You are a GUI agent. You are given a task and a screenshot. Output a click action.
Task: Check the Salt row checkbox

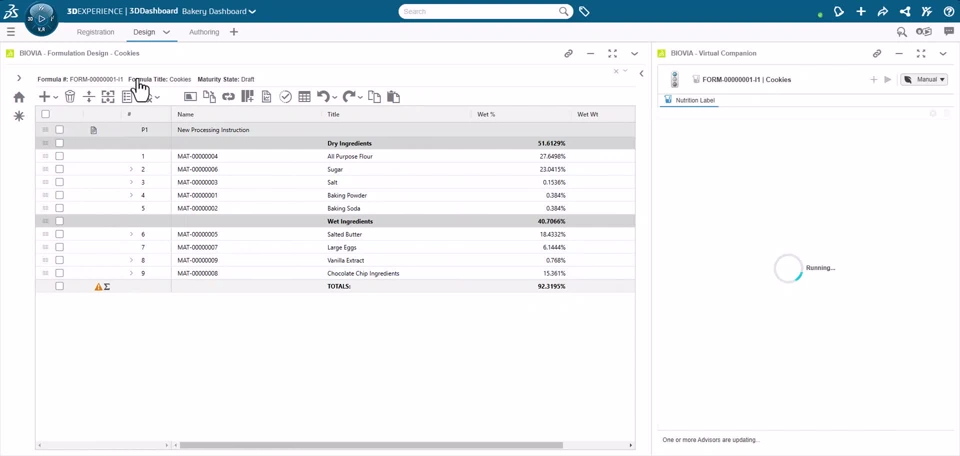(59, 182)
